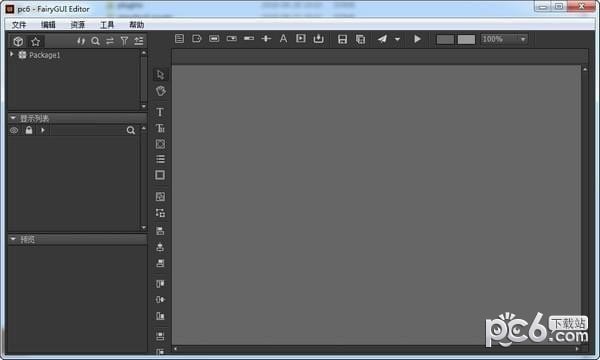
Task: Save with the floppy disk icon
Action: (342, 39)
